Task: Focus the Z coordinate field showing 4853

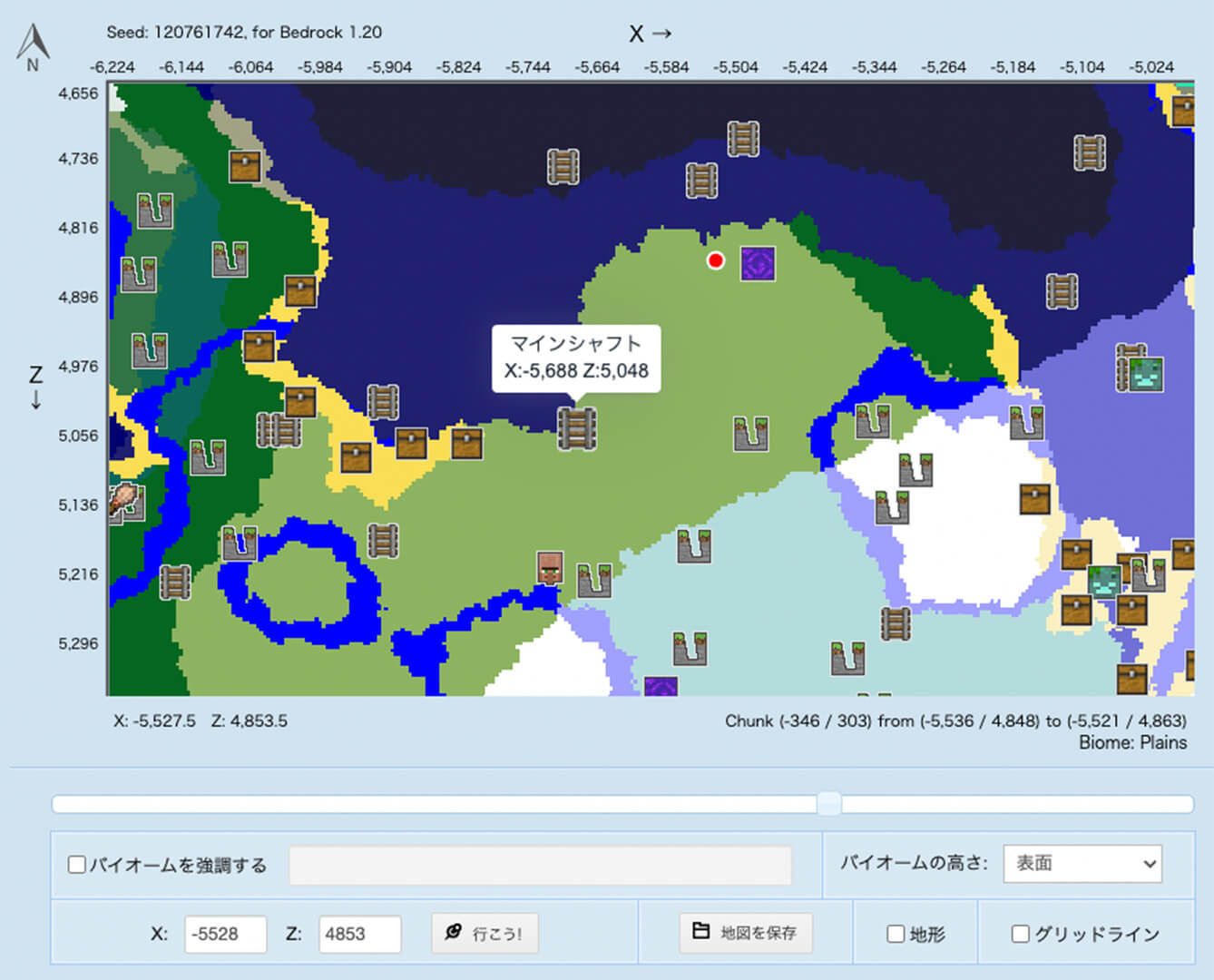Action: click(360, 935)
